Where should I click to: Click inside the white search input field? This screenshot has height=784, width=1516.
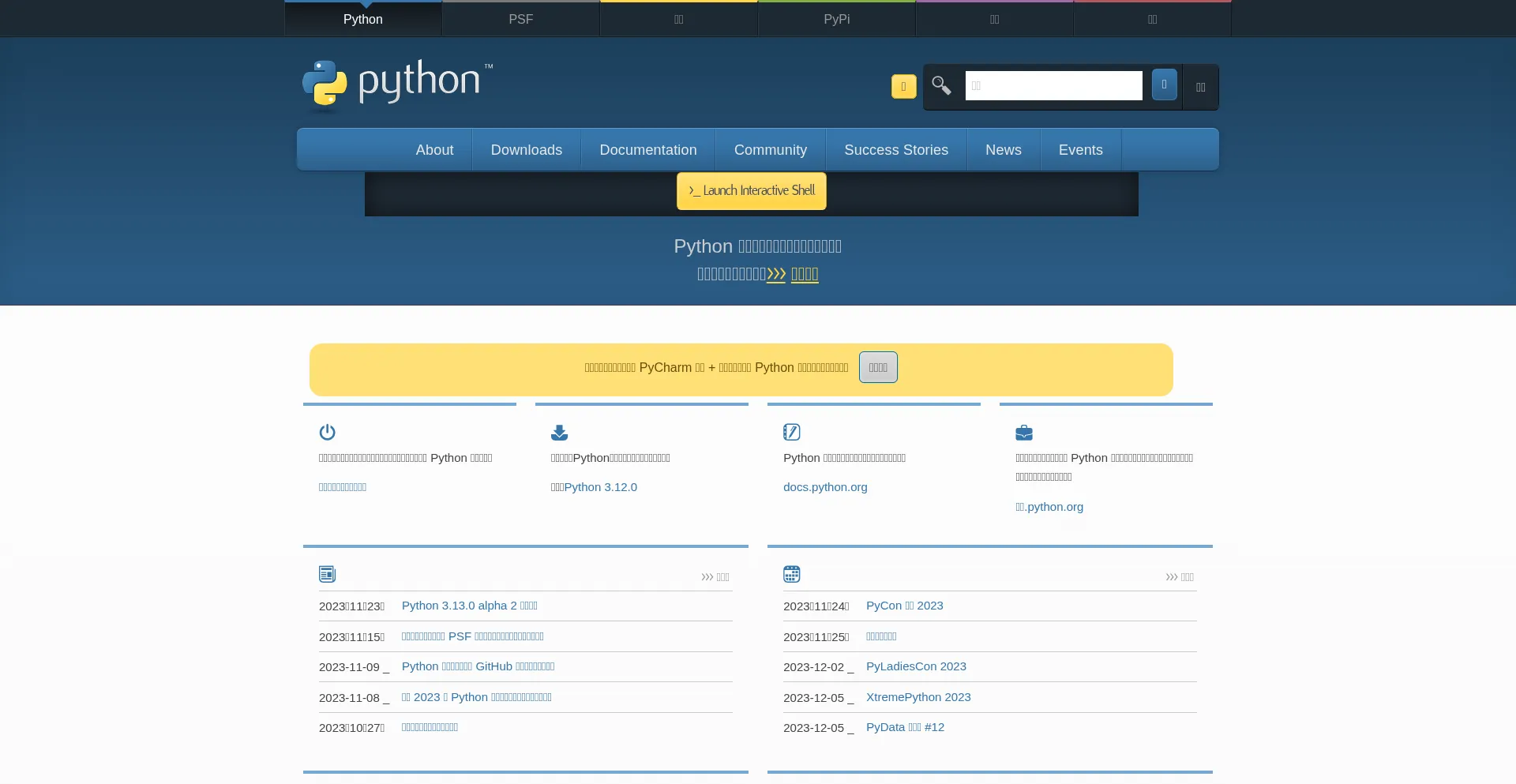coord(1053,85)
